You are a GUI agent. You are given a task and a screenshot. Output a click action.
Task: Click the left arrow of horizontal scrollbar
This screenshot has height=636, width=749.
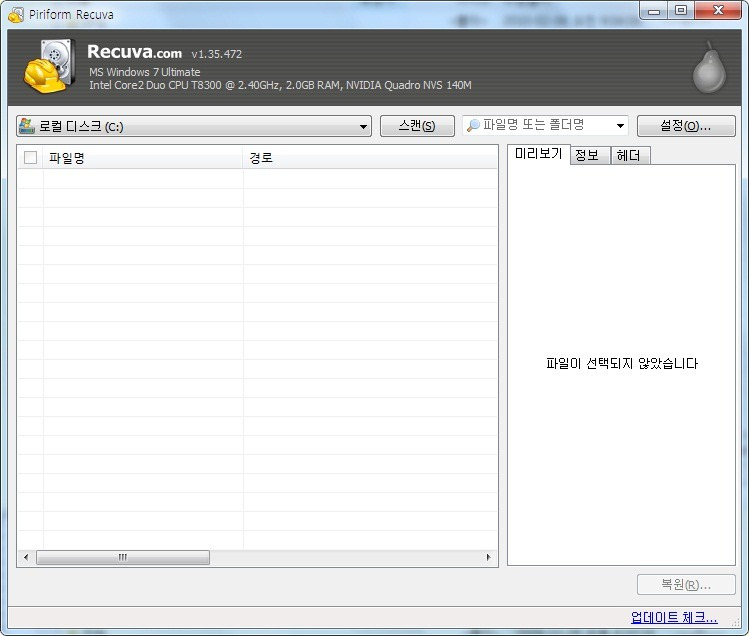pos(26,557)
